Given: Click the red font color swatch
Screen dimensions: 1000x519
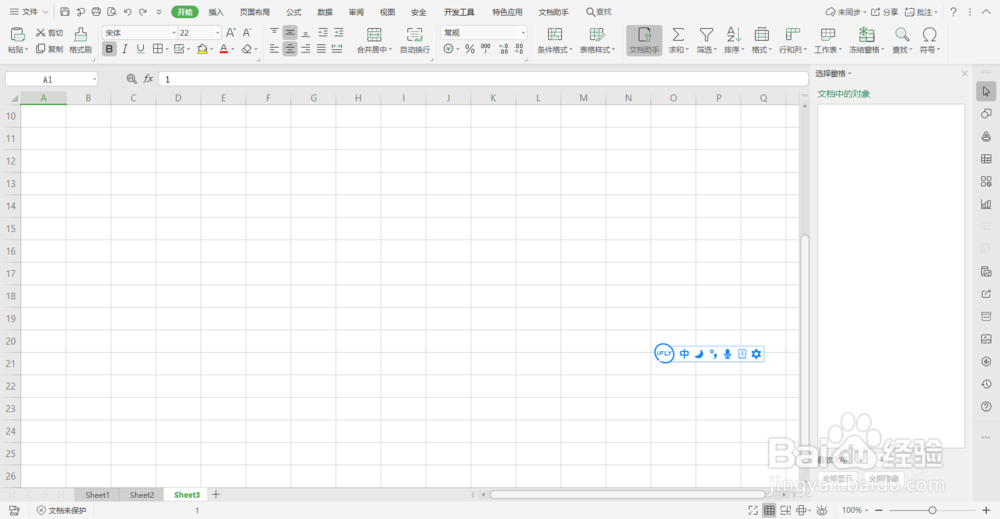Looking at the screenshot, I should 224,49.
